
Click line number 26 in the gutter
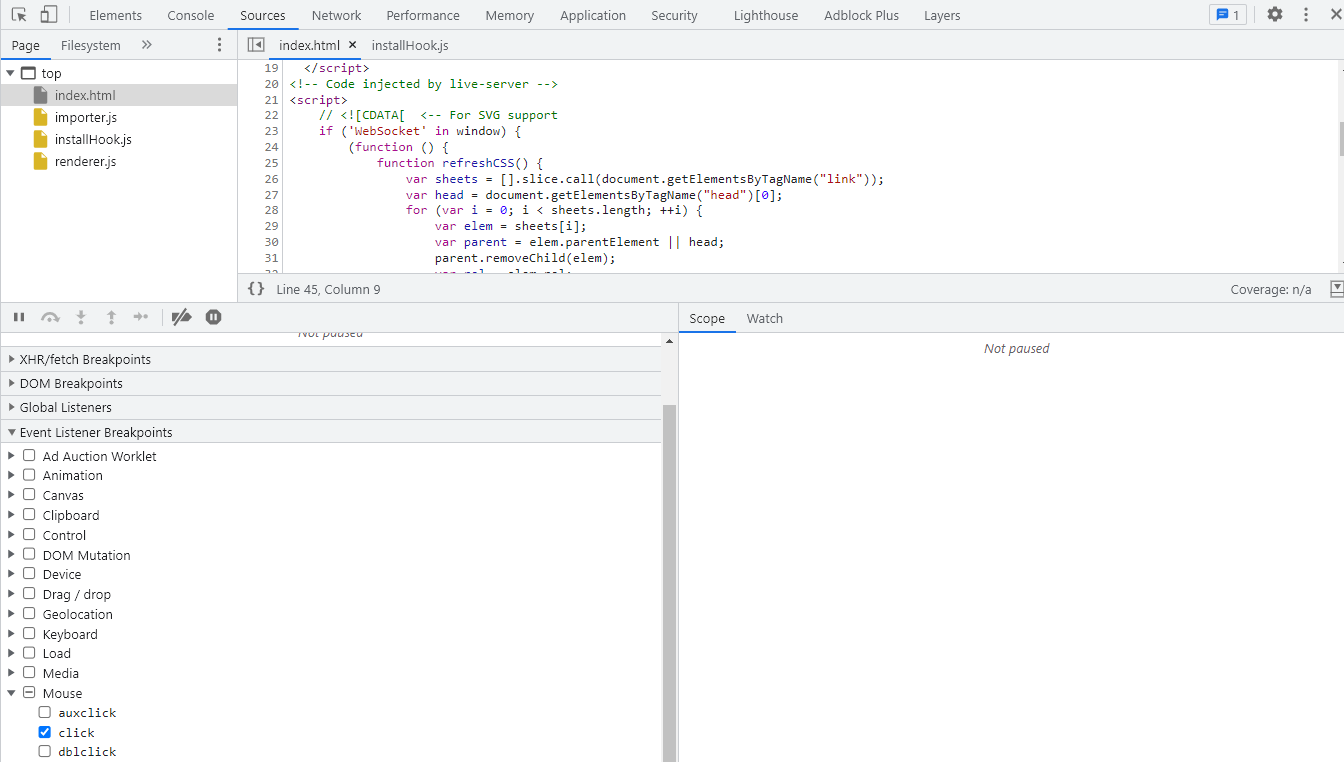(x=270, y=179)
